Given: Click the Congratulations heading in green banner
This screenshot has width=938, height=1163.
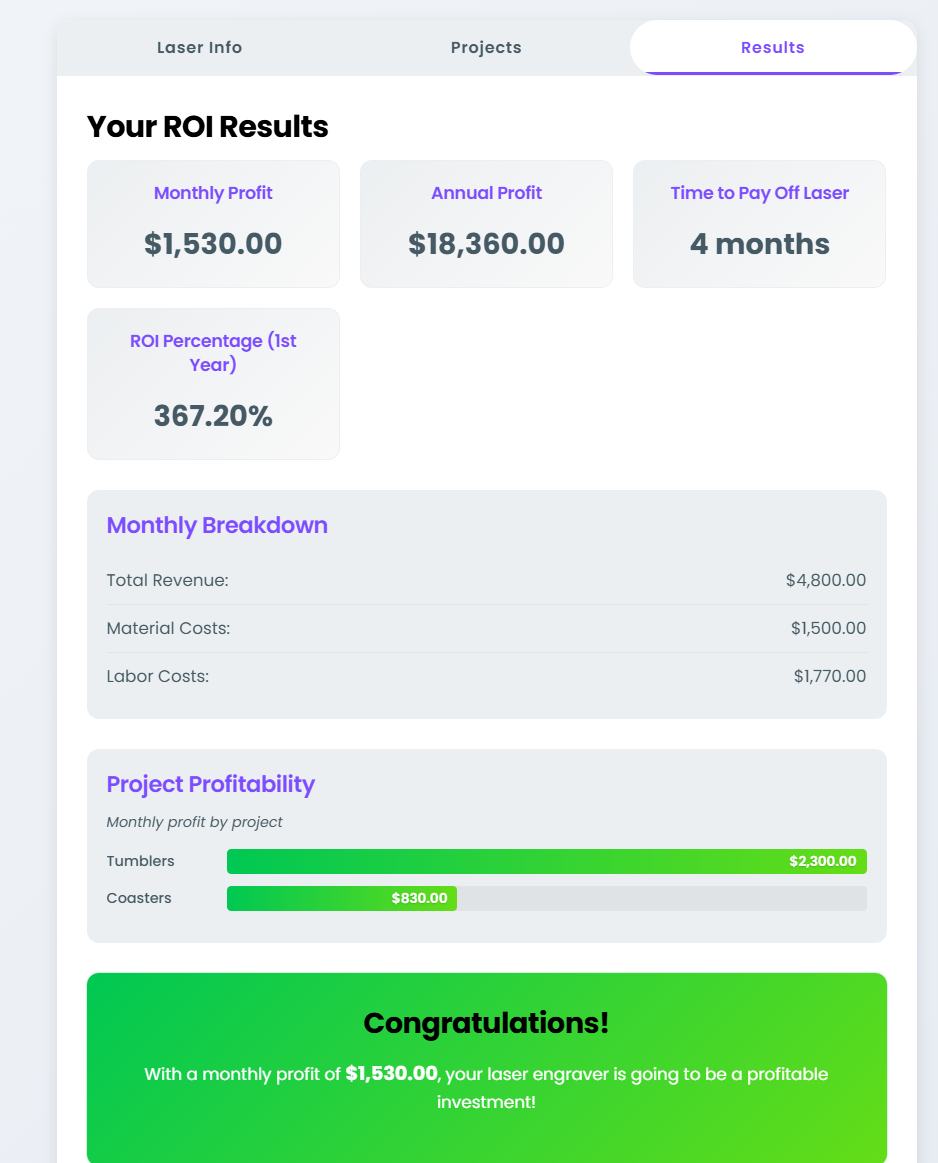Looking at the screenshot, I should 486,1023.
